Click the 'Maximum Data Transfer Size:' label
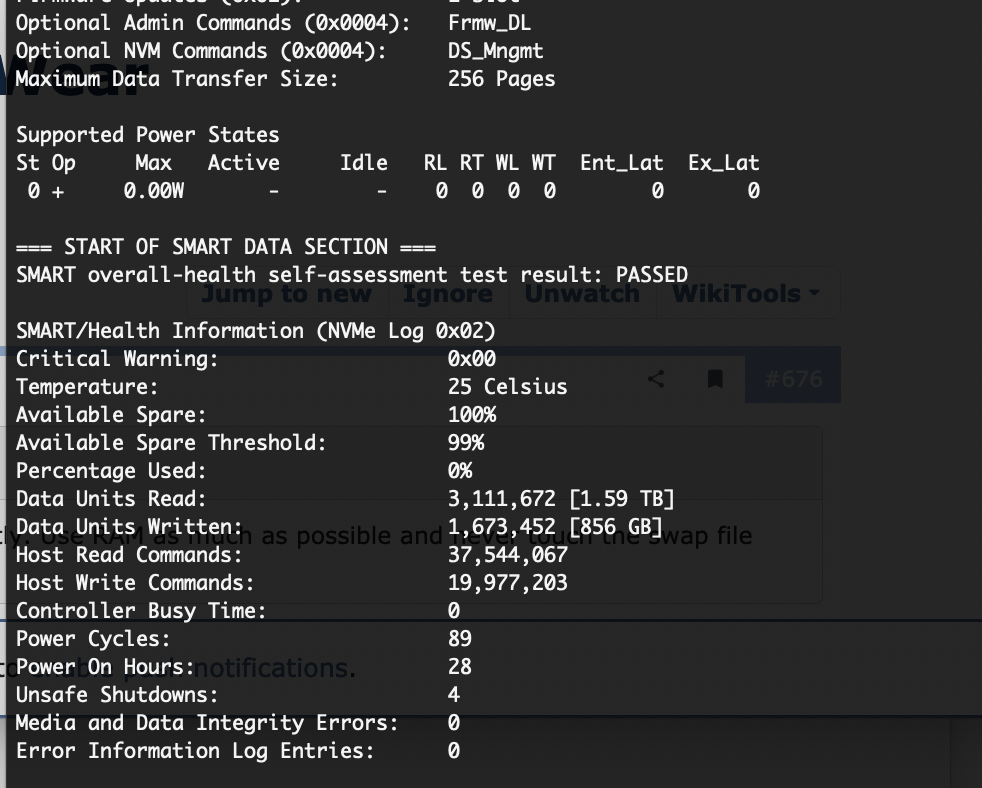982x788 pixels. (177, 79)
